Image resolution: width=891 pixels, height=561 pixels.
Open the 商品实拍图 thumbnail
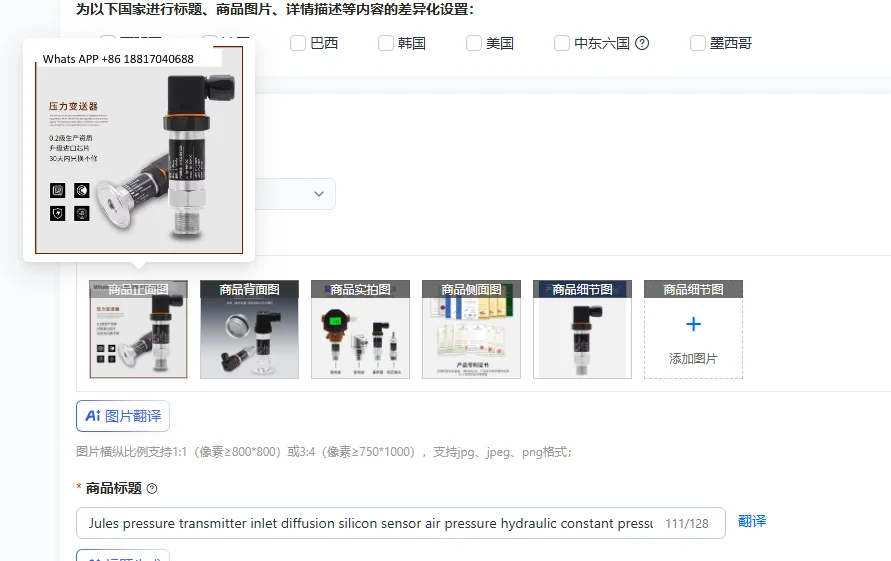(x=360, y=329)
